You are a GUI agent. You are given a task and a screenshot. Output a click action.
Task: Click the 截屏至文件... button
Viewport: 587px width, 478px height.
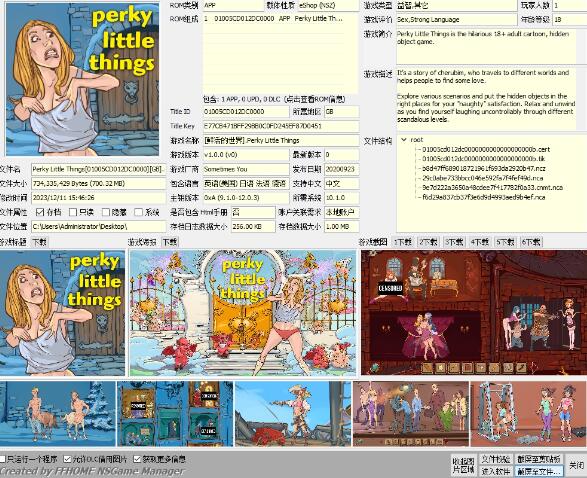click(x=539, y=471)
